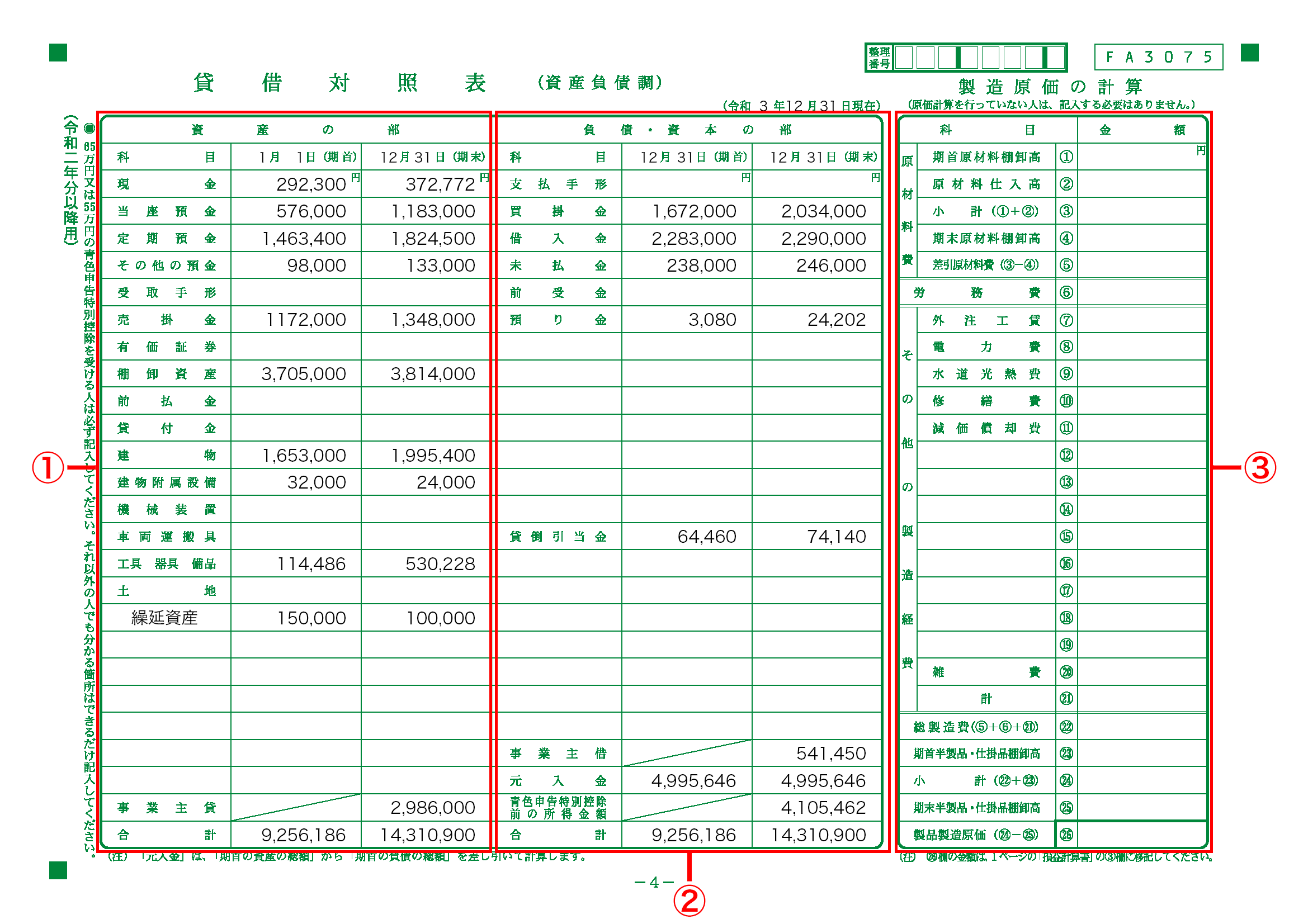
Task: Click the 受取手形 row label
Action: pyautogui.click(x=166, y=293)
